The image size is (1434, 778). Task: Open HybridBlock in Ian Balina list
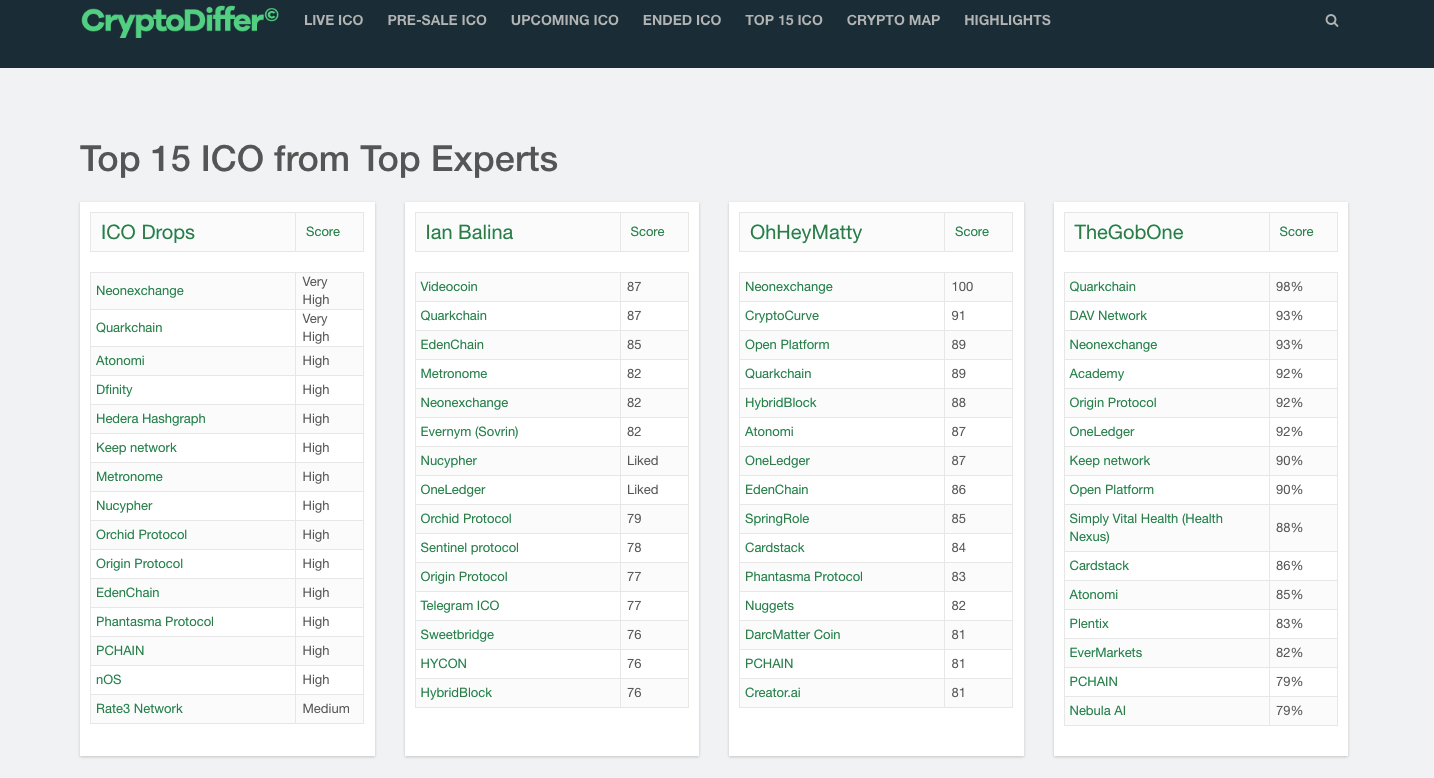[x=456, y=693]
